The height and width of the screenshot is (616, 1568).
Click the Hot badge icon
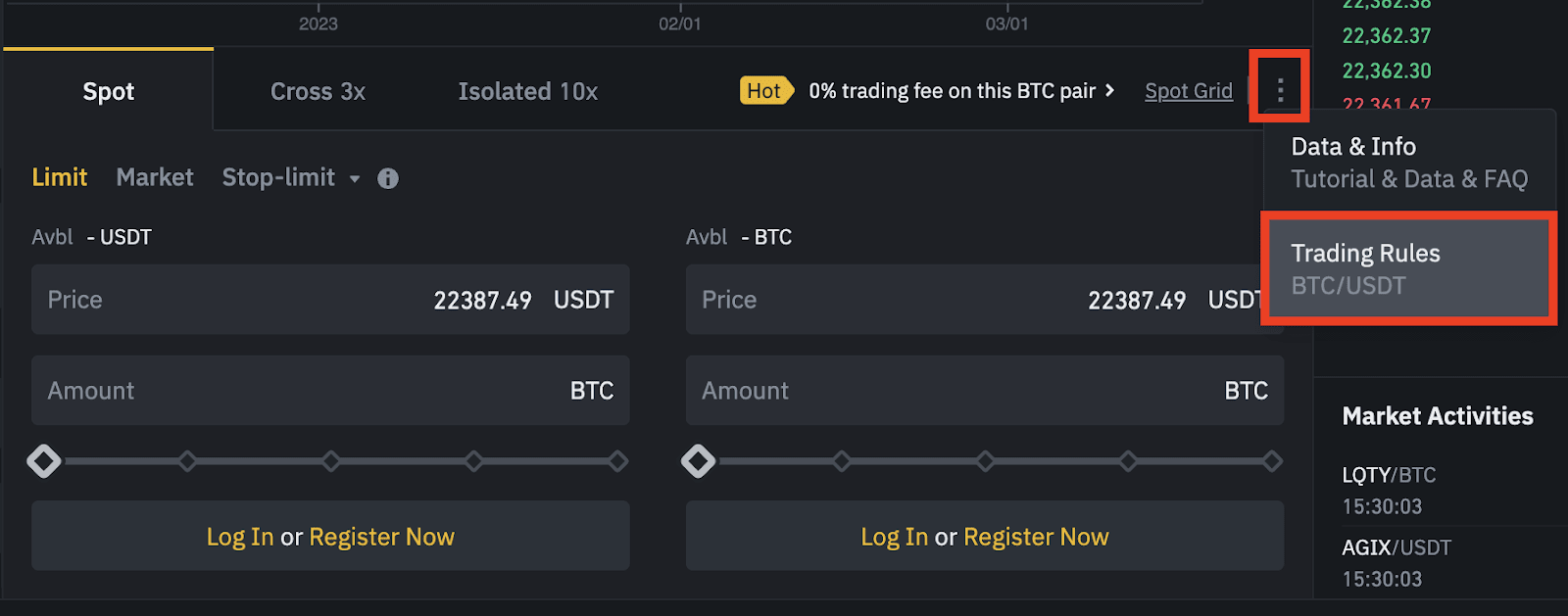point(764,91)
